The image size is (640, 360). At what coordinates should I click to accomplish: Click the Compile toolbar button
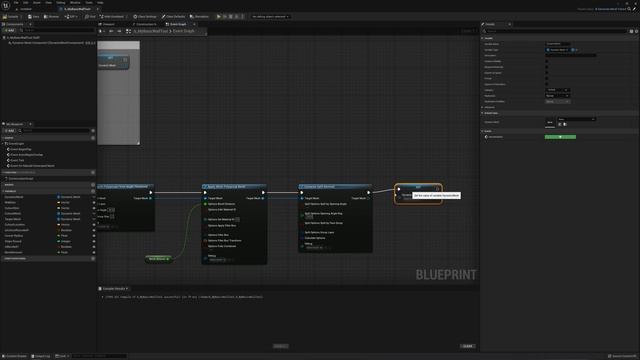coord(11,17)
